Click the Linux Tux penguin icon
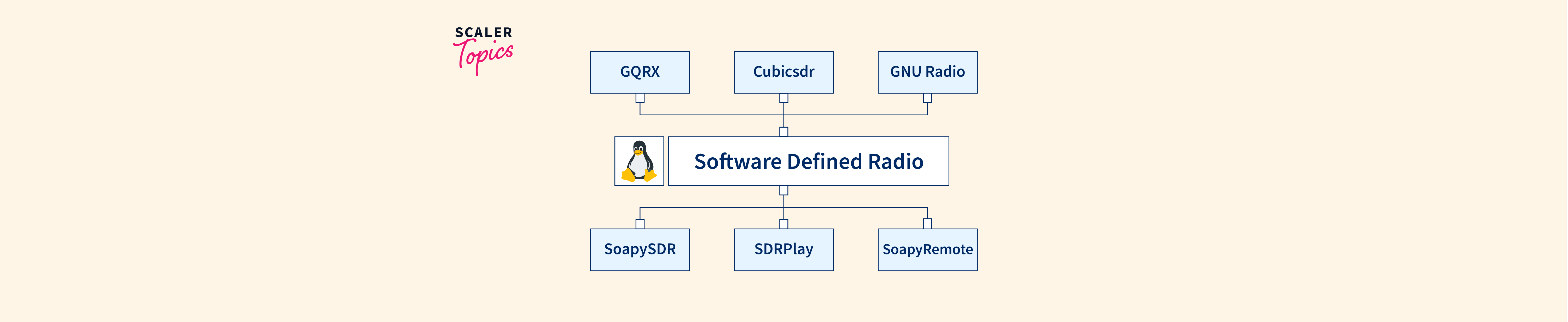The height and width of the screenshot is (322, 1568). tap(638, 162)
